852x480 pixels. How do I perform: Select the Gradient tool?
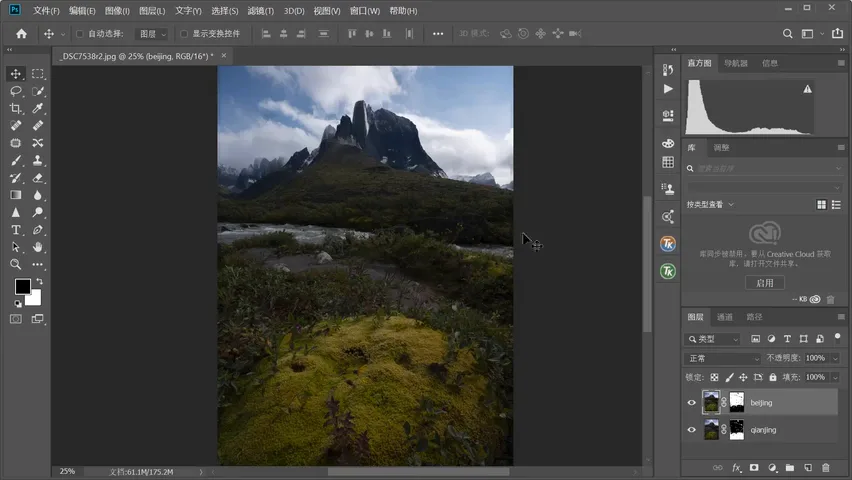click(16, 195)
